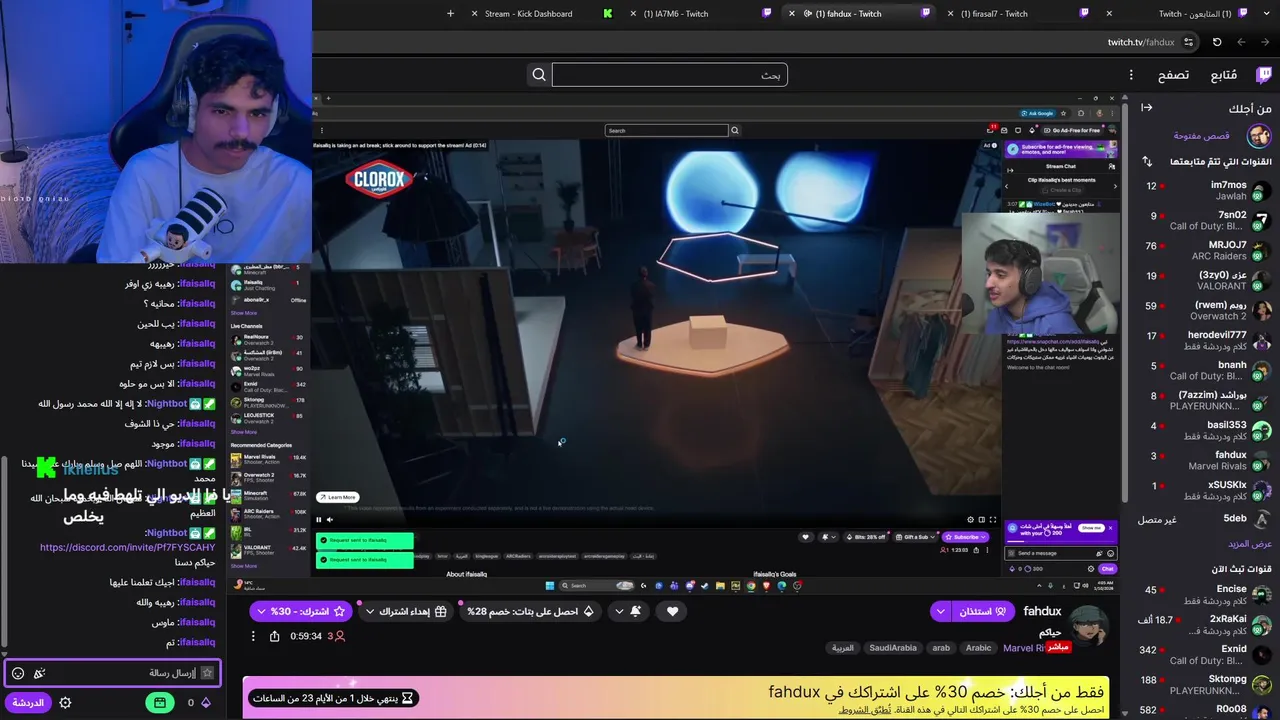This screenshot has height=720, width=1280.
Task: Share the stream via the share icon
Action: pos(275,636)
